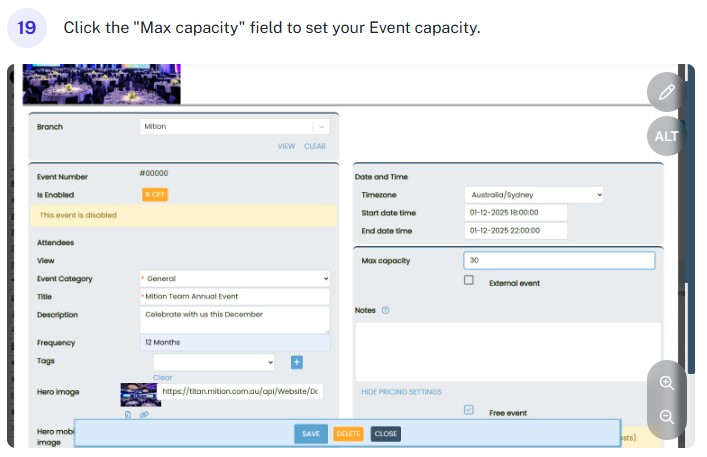Click the VIEW link under Branch

[286, 146]
